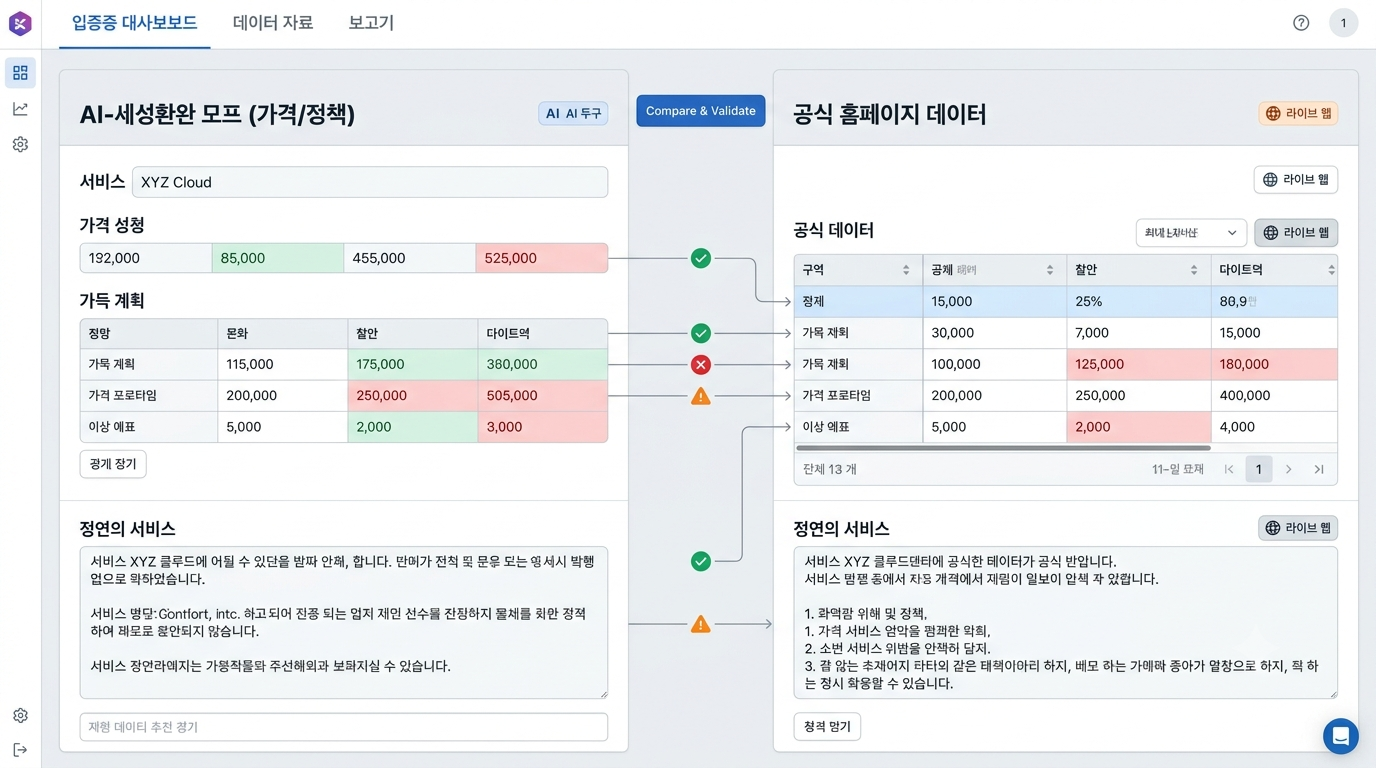Viewport: 1376px width, 768px height.
Task: Open the user avatar labeled 1
Action: 1343,23
